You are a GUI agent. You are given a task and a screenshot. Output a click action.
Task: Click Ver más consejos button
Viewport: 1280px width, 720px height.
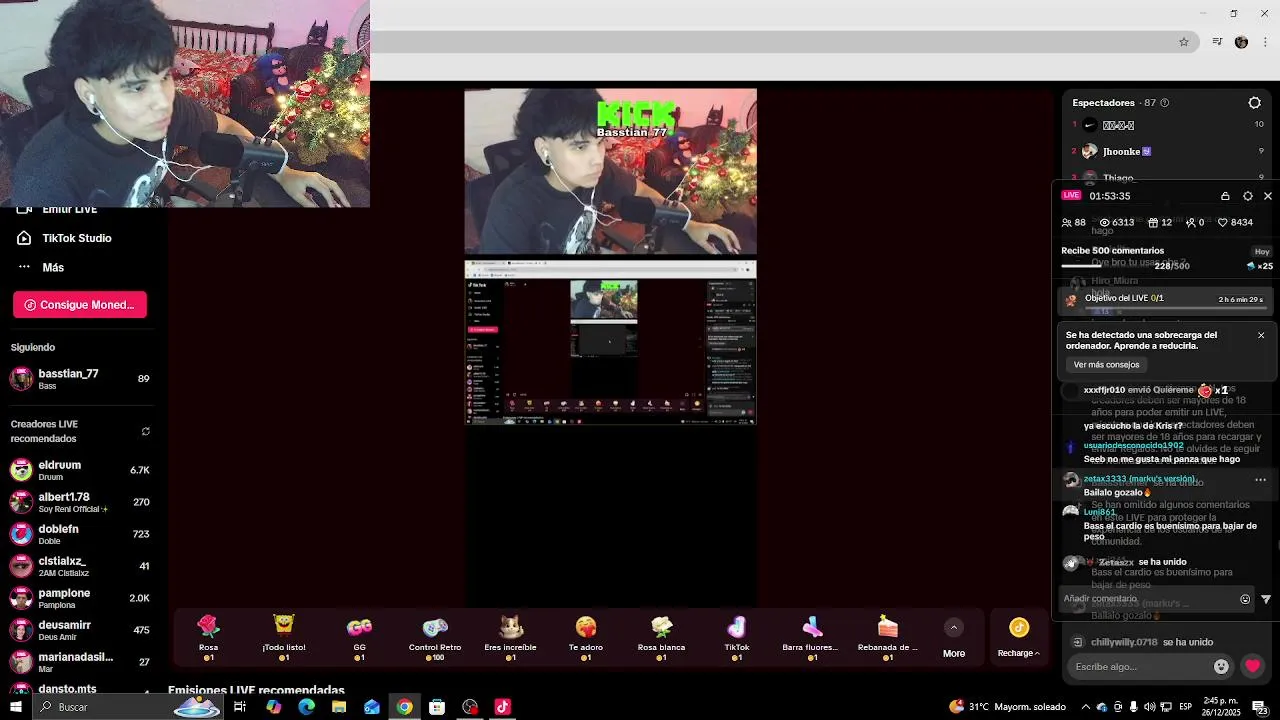point(1106,365)
